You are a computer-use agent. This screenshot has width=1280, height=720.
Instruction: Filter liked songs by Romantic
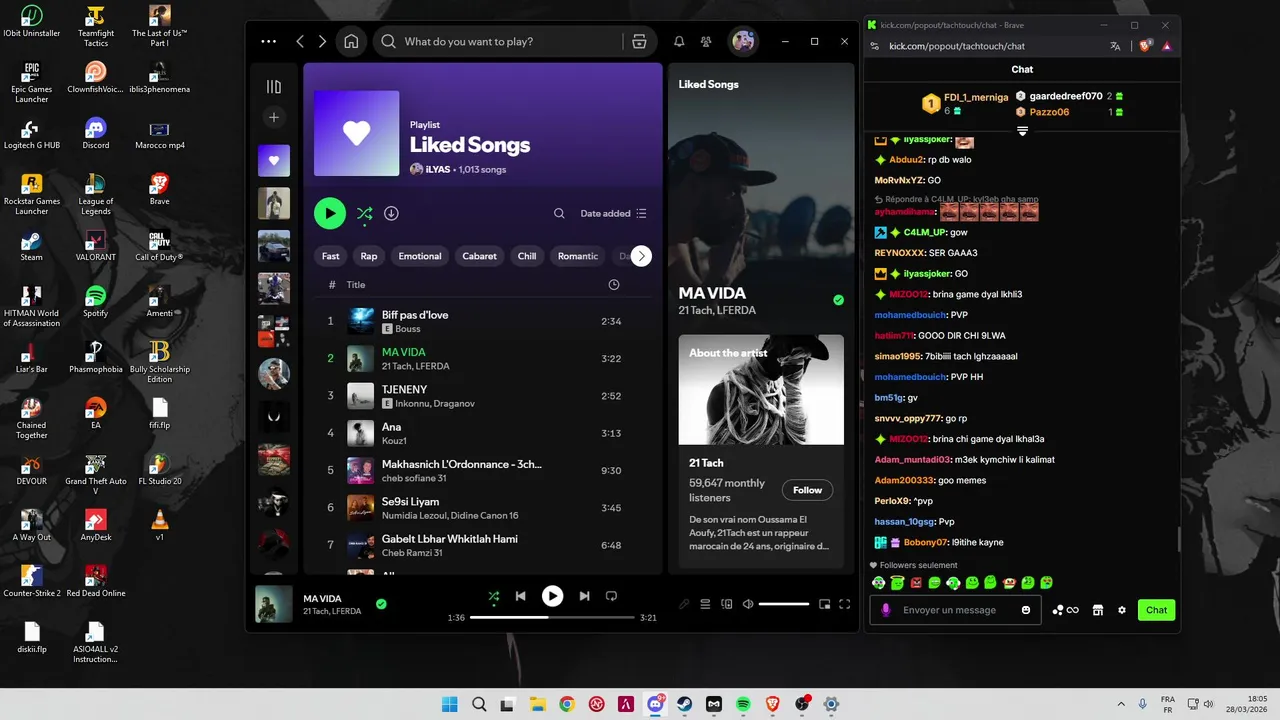pyautogui.click(x=578, y=256)
